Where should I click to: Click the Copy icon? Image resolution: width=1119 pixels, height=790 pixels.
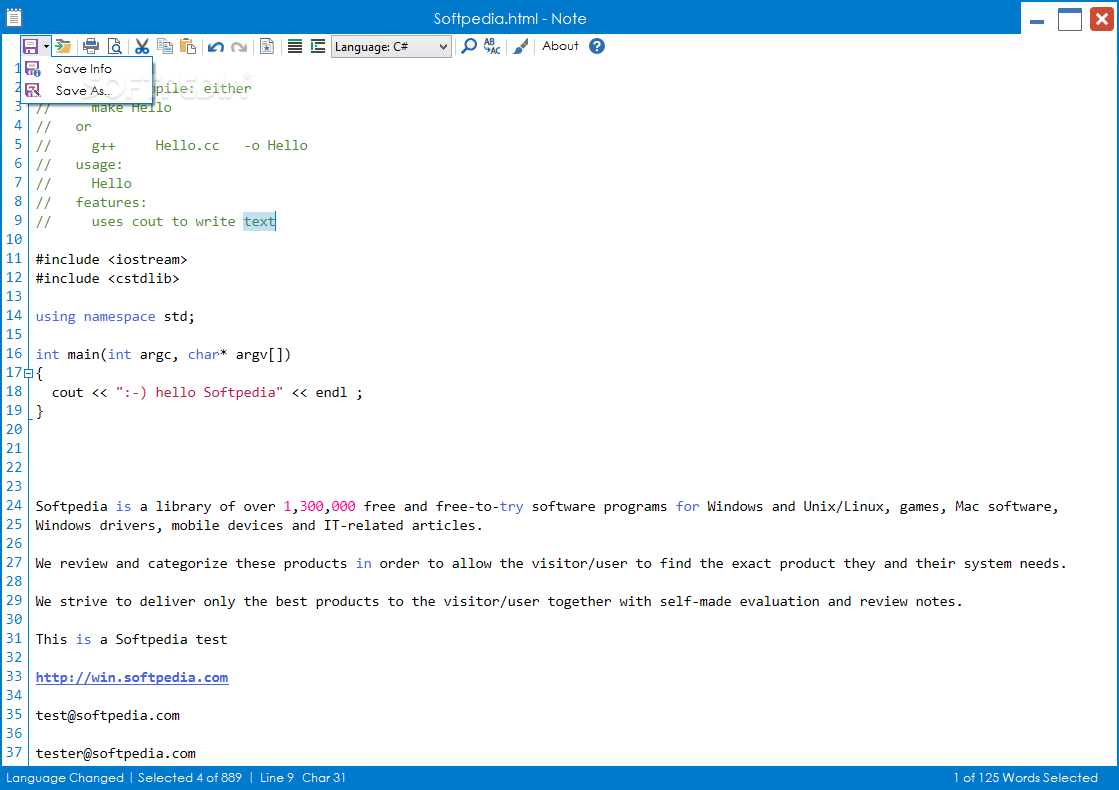point(165,46)
